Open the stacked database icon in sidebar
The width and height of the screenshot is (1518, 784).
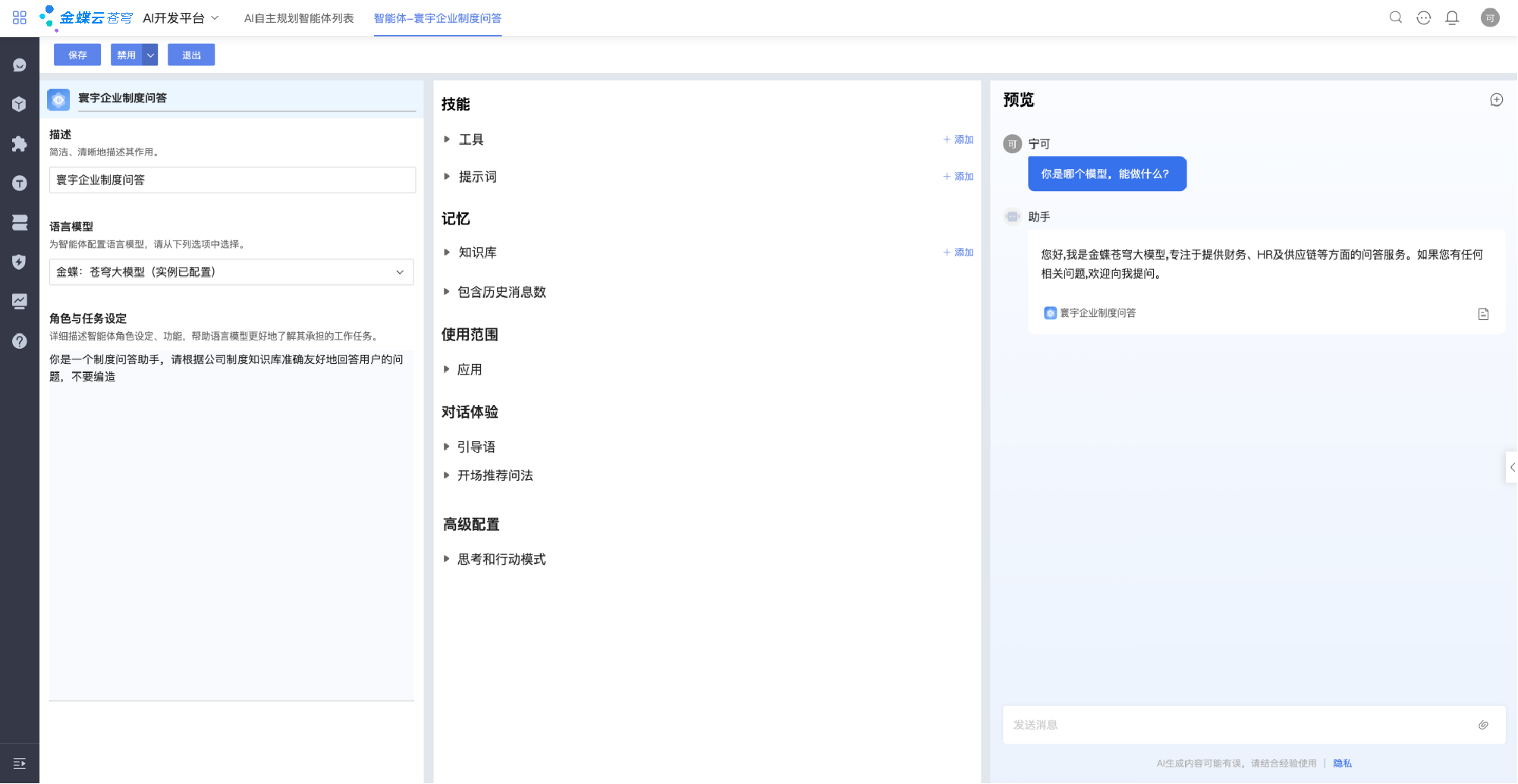tap(20, 223)
